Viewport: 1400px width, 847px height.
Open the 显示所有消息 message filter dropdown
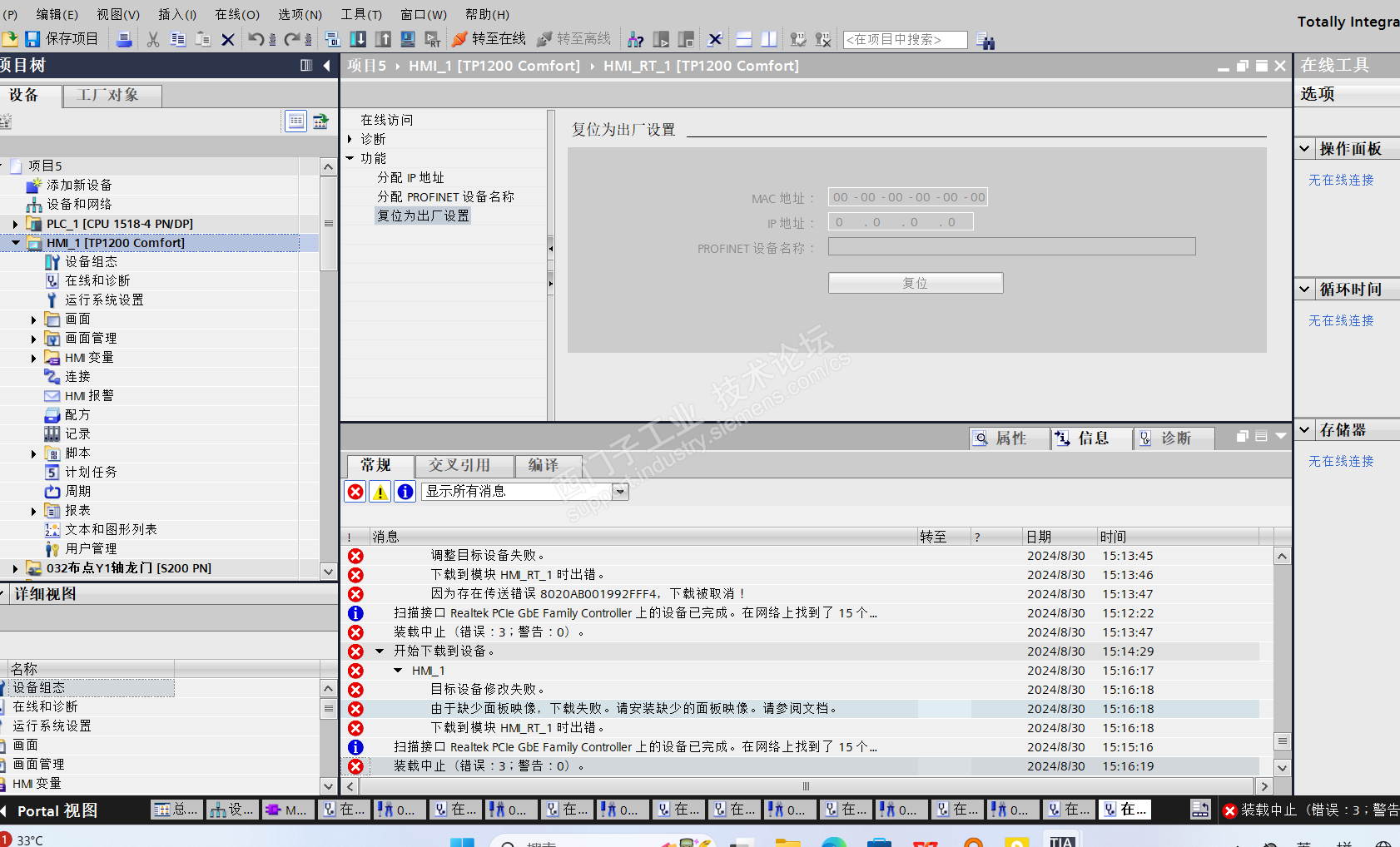pyautogui.click(x=620, y=492)
